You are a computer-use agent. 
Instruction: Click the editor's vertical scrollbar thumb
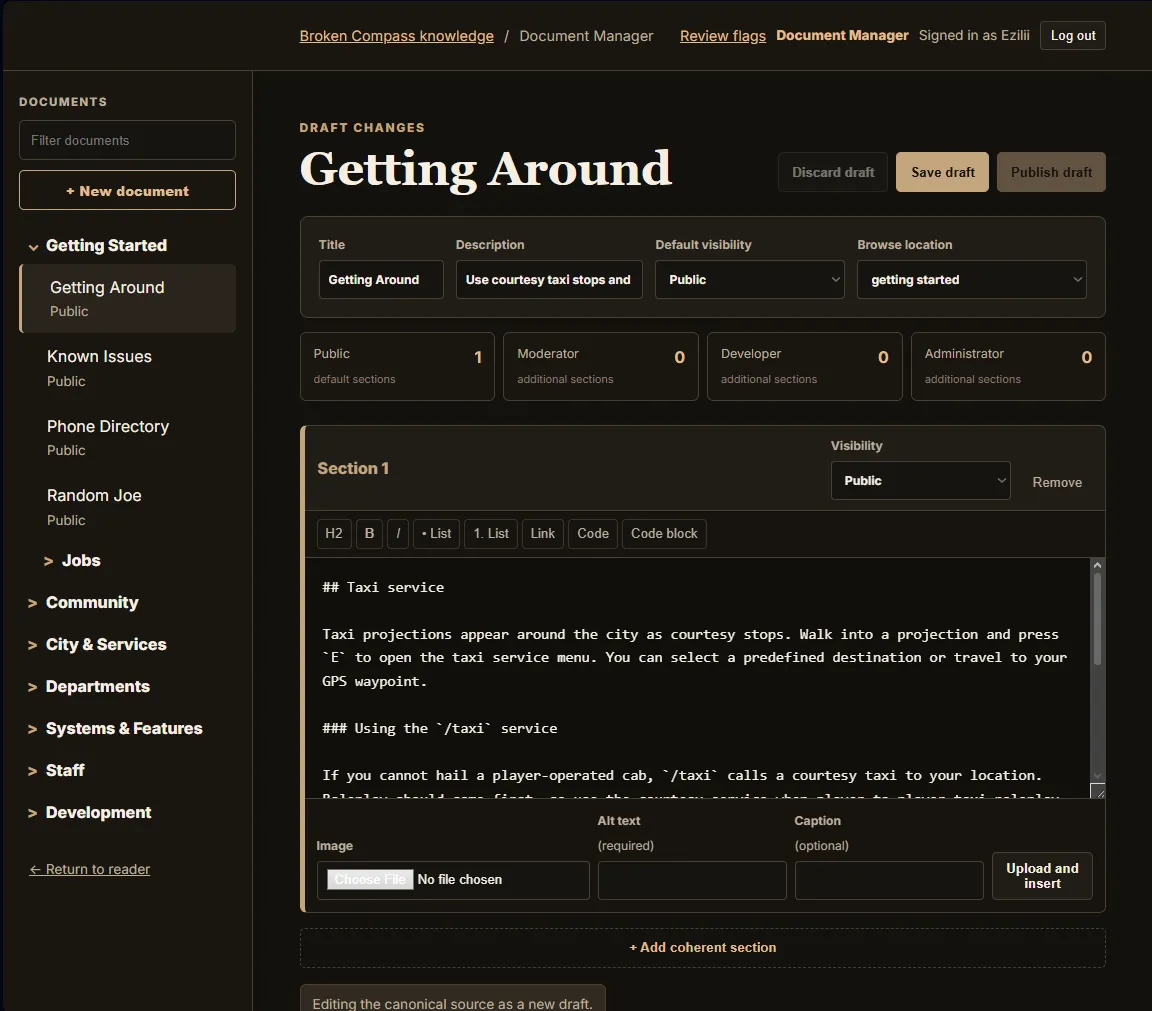[1097, 619]
